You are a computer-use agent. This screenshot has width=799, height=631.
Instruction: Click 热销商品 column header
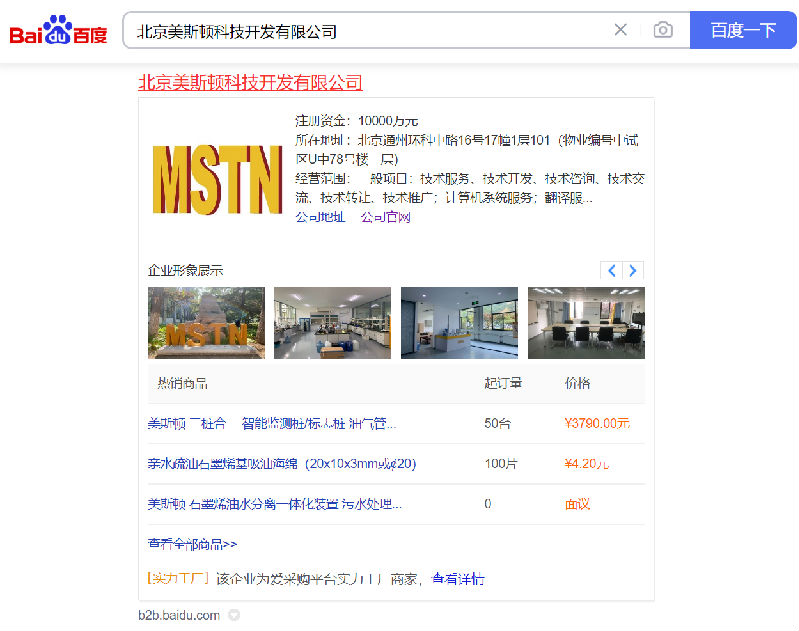[182, 383]
